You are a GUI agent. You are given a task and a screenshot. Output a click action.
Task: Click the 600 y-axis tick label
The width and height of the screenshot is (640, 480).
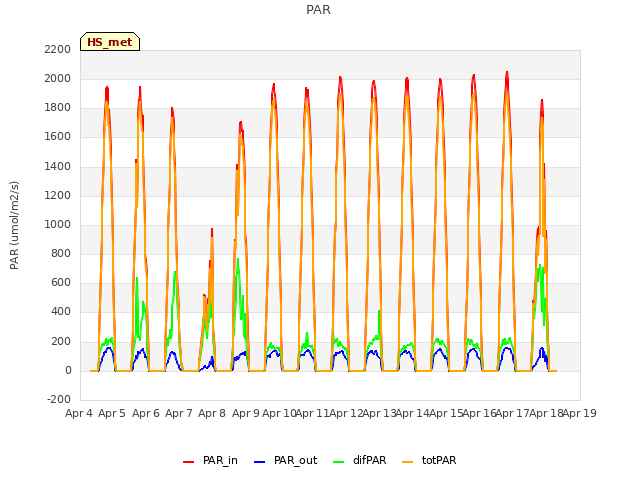61,282
